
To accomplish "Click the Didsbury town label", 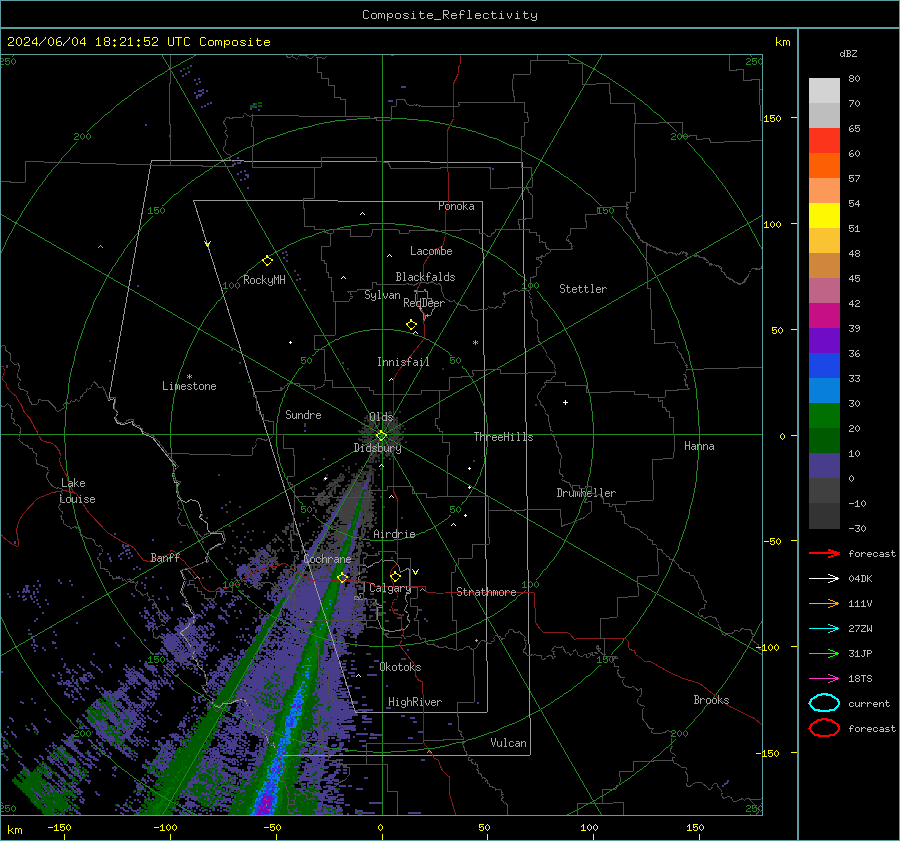I will point(377,448).
